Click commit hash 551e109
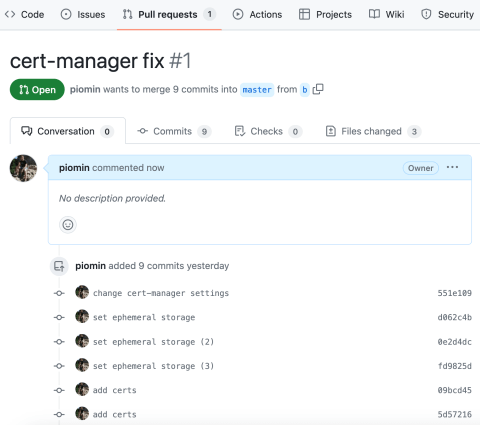The width and height of the screenshot is (480, 425). 455,293
